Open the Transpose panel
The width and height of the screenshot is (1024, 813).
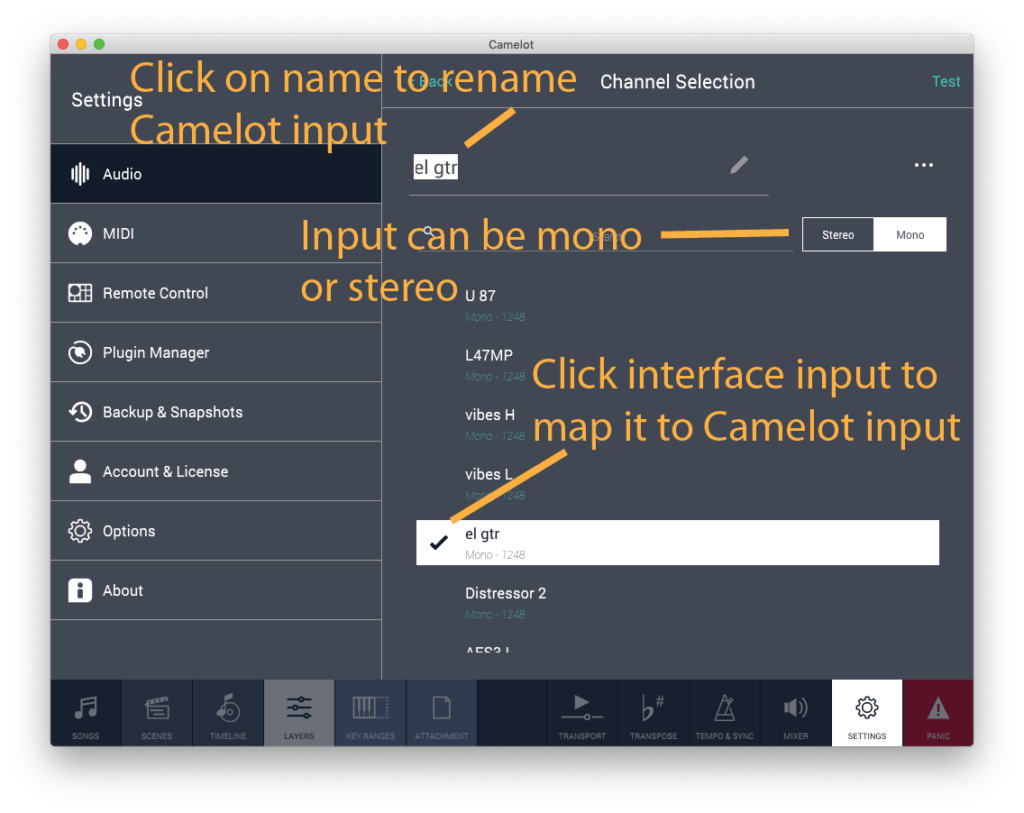tap(653, 712)
